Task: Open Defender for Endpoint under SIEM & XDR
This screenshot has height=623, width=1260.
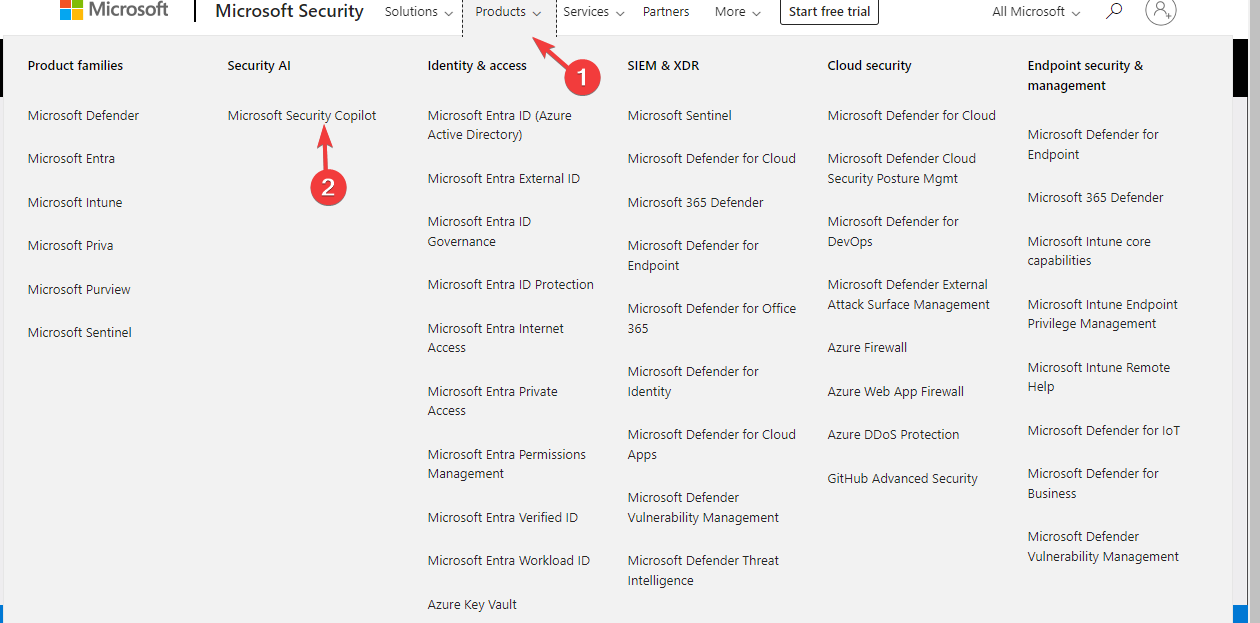Action: tap(693, 256)
